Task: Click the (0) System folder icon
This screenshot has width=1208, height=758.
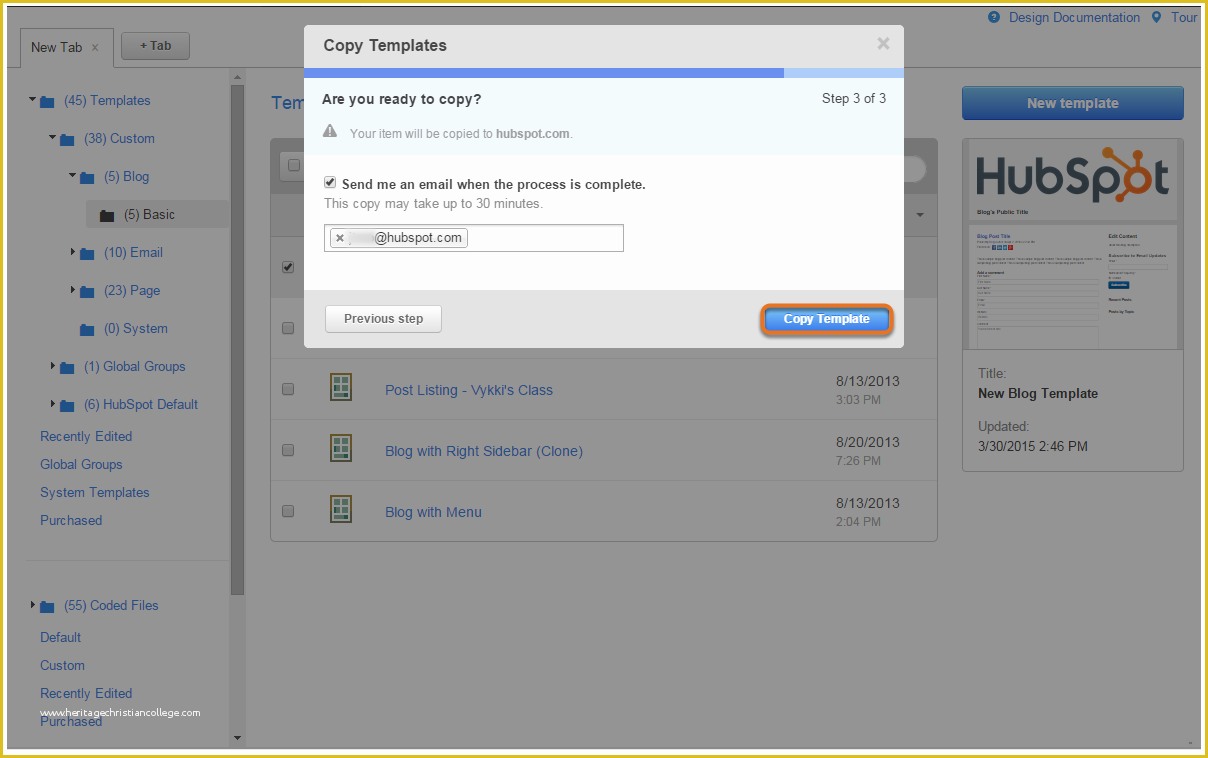Action: [87, 329]
